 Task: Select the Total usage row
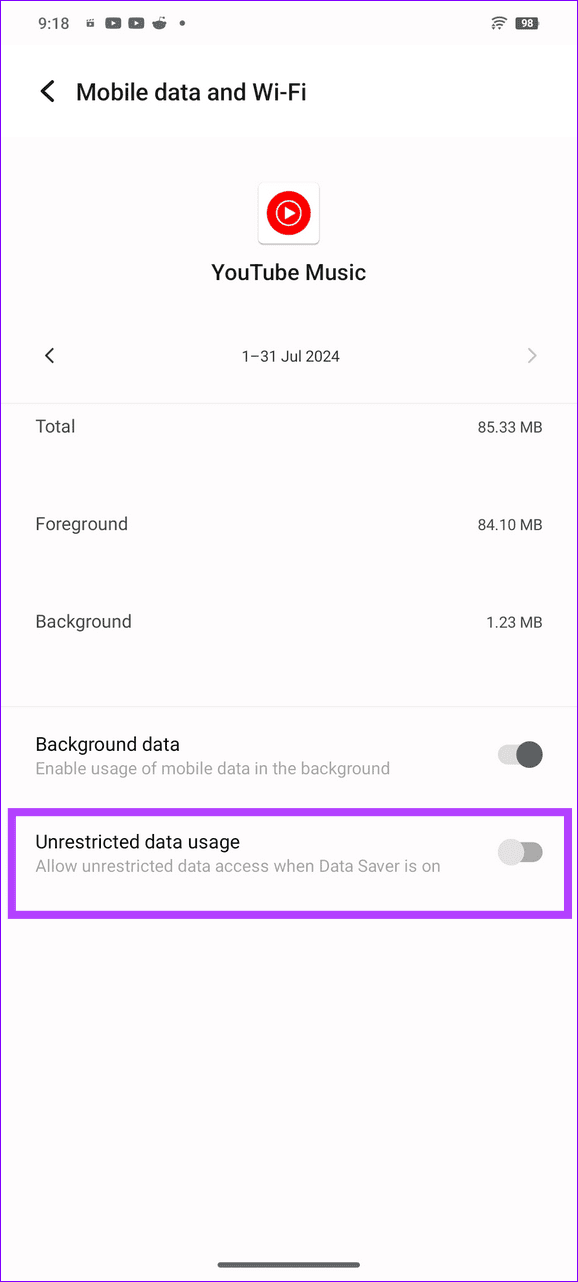[x=289, y=426]
